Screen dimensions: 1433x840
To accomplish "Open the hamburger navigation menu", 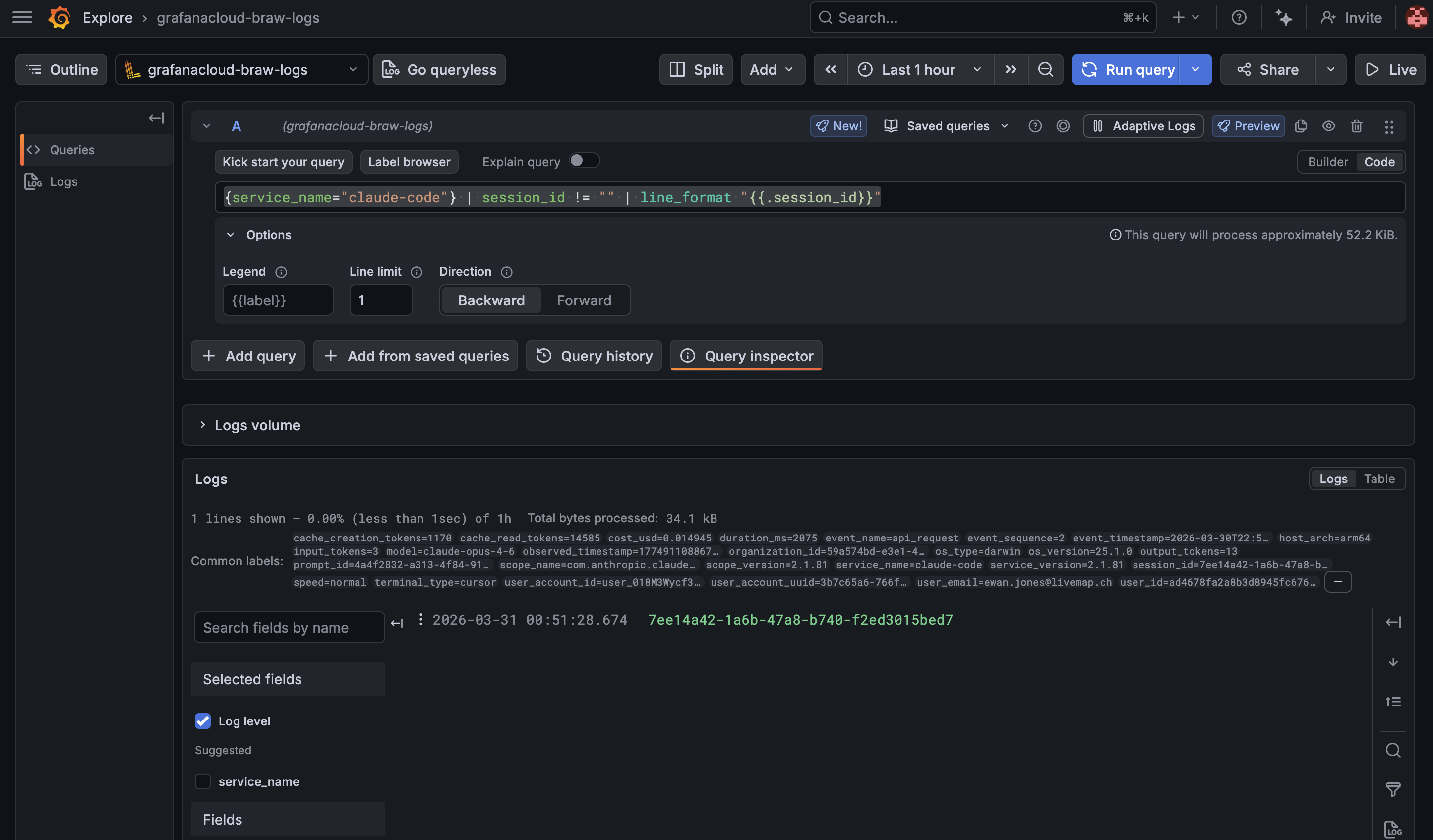I will point(22,17).
